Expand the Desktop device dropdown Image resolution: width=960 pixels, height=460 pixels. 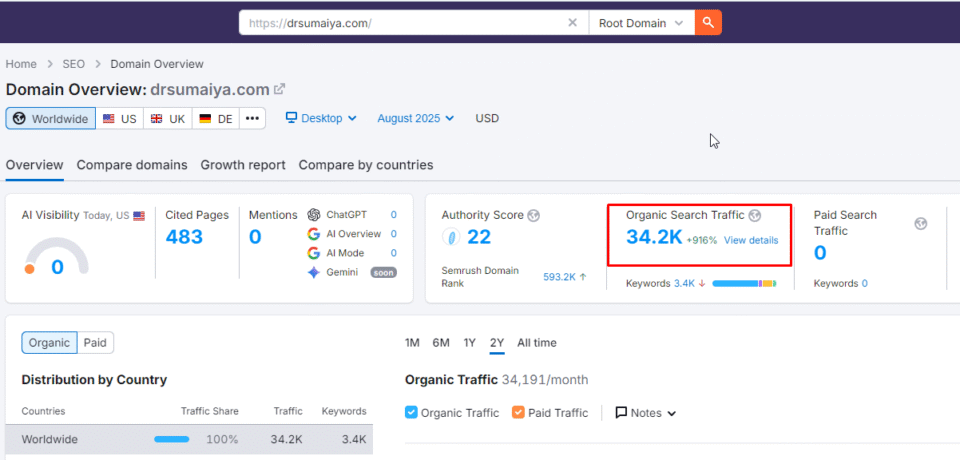[x=321, y=118]
